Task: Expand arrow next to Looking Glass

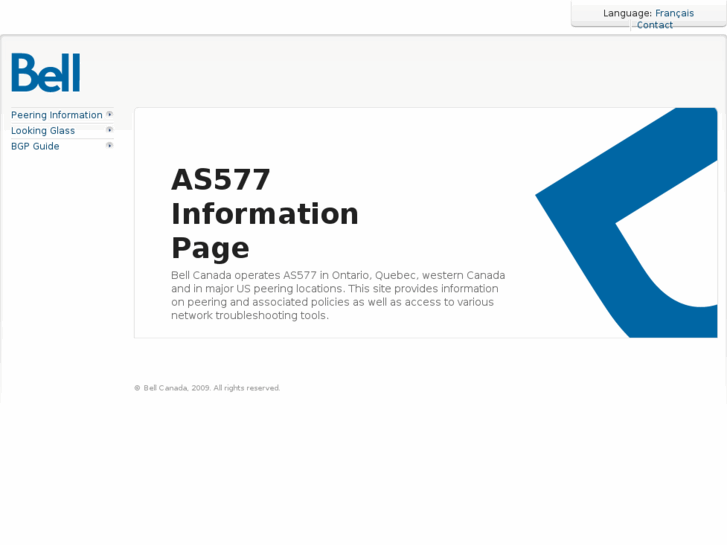Action: tap(109, 130)
